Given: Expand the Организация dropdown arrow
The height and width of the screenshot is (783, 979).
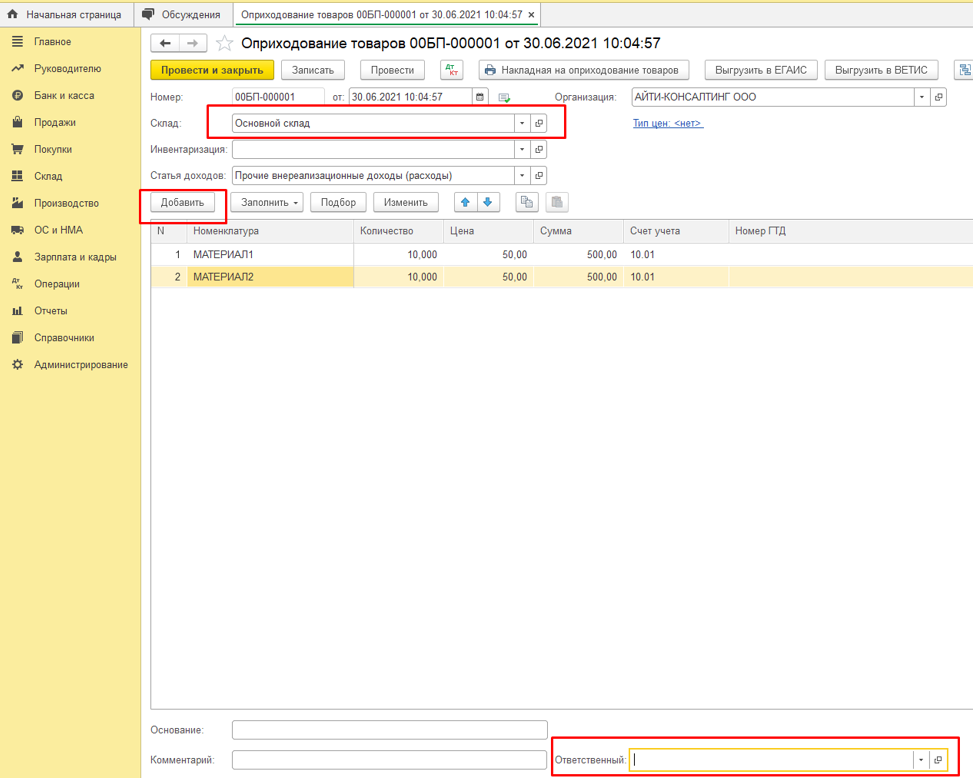Looking at the screenshot, I should [x=921, y=97].
